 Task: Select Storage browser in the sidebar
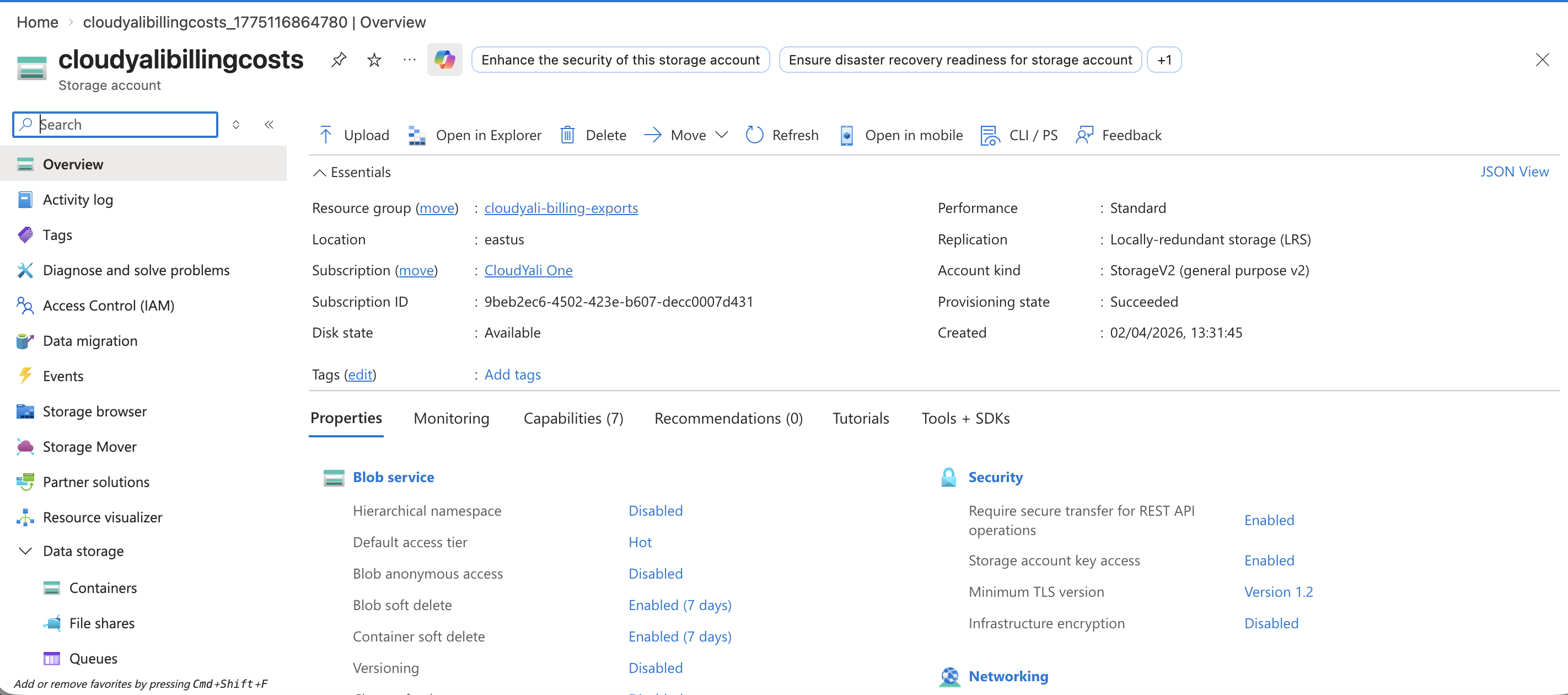(94, 411)
